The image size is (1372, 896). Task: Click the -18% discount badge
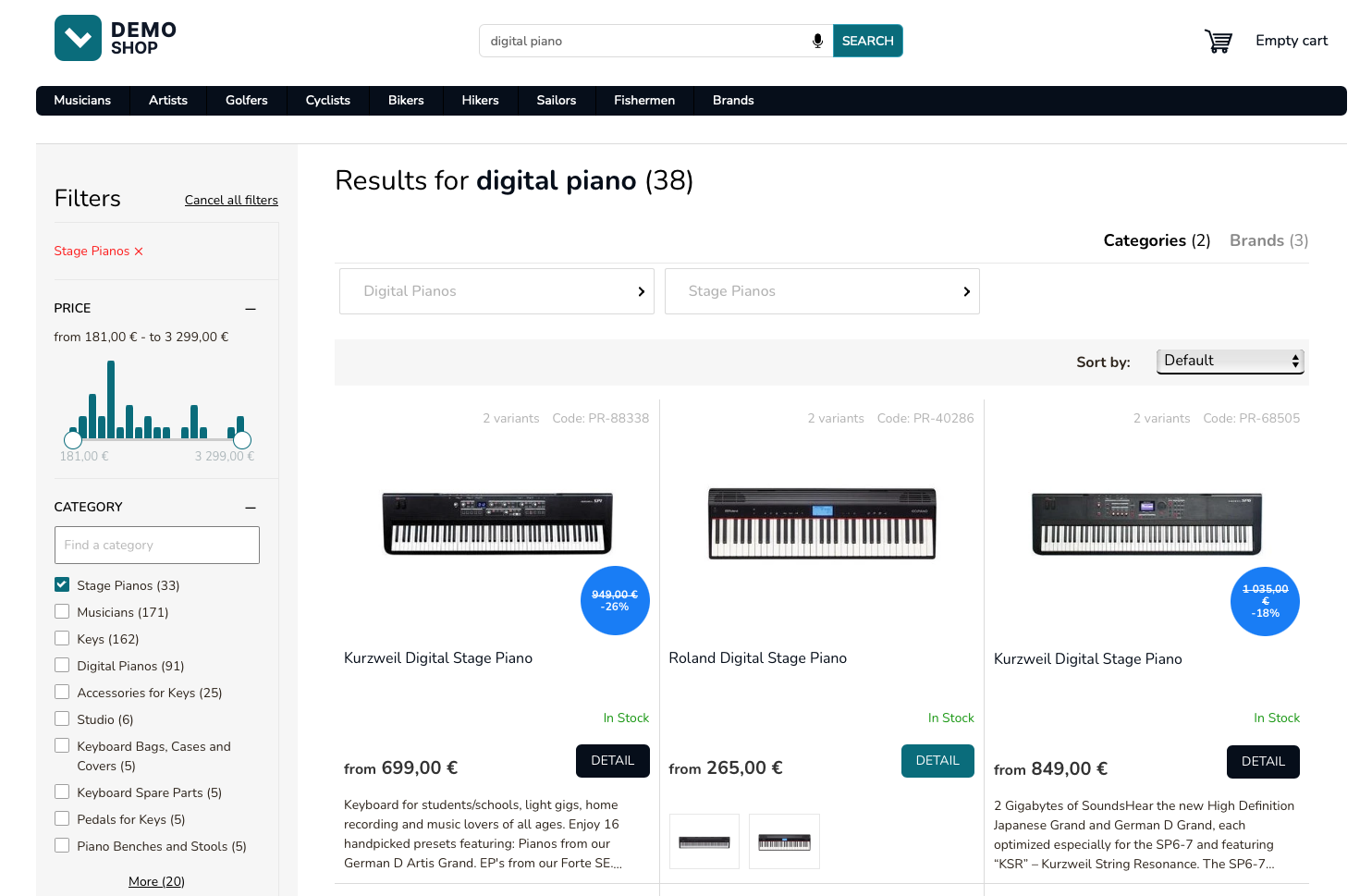(x=1265, y=601)
